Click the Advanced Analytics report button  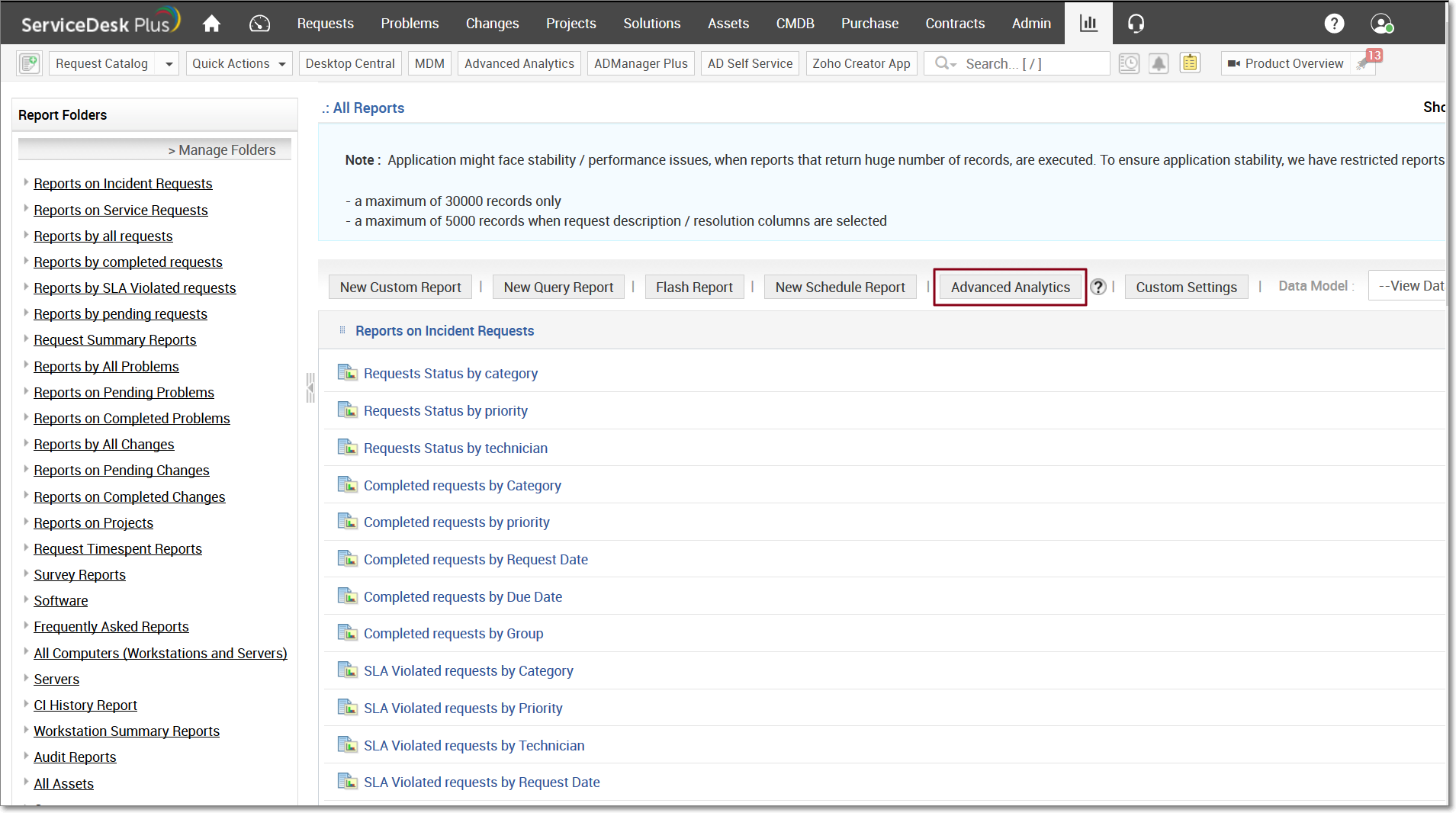pos(1010,287)
